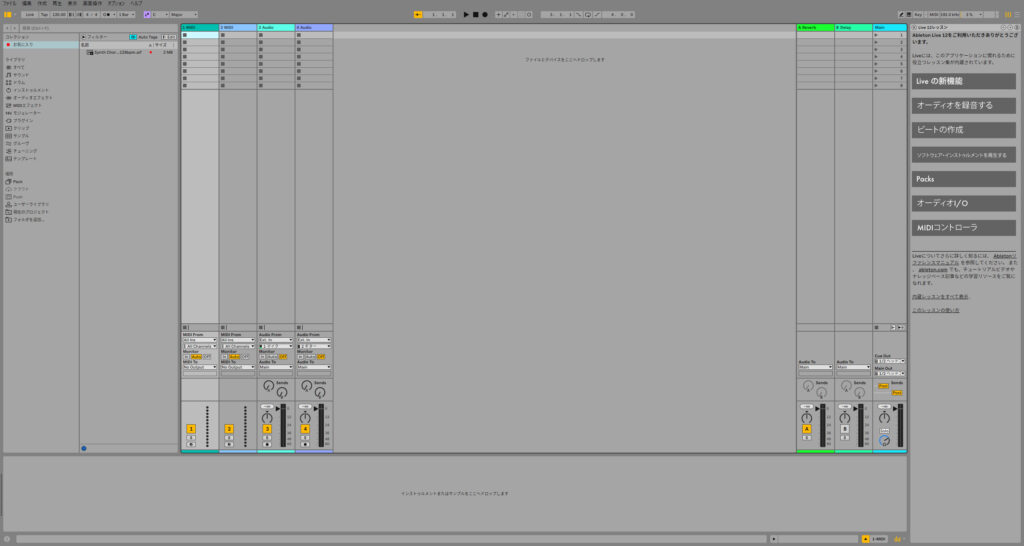Click Solo button on track 3 Audio
This screenshot has width=1024, height=546.
267,437
